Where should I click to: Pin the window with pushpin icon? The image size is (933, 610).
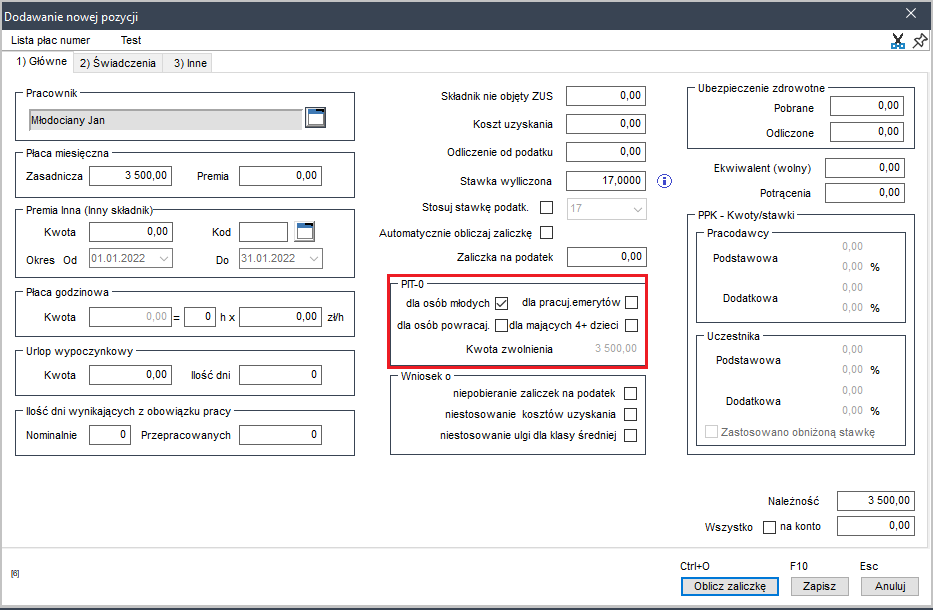click(919, 40)
